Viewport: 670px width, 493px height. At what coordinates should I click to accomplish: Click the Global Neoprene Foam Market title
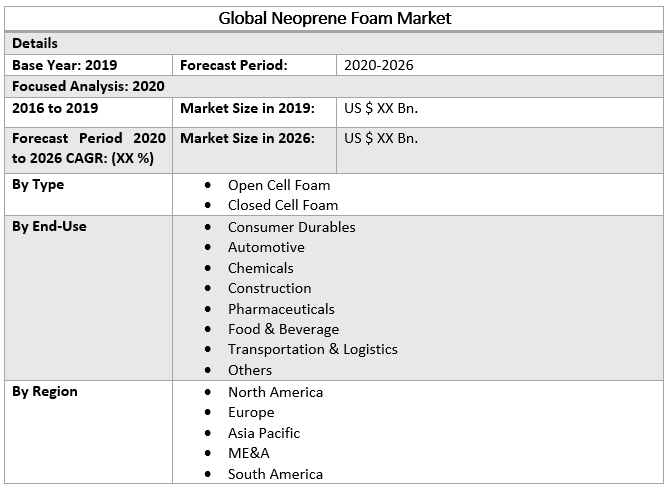pos(335,18)
